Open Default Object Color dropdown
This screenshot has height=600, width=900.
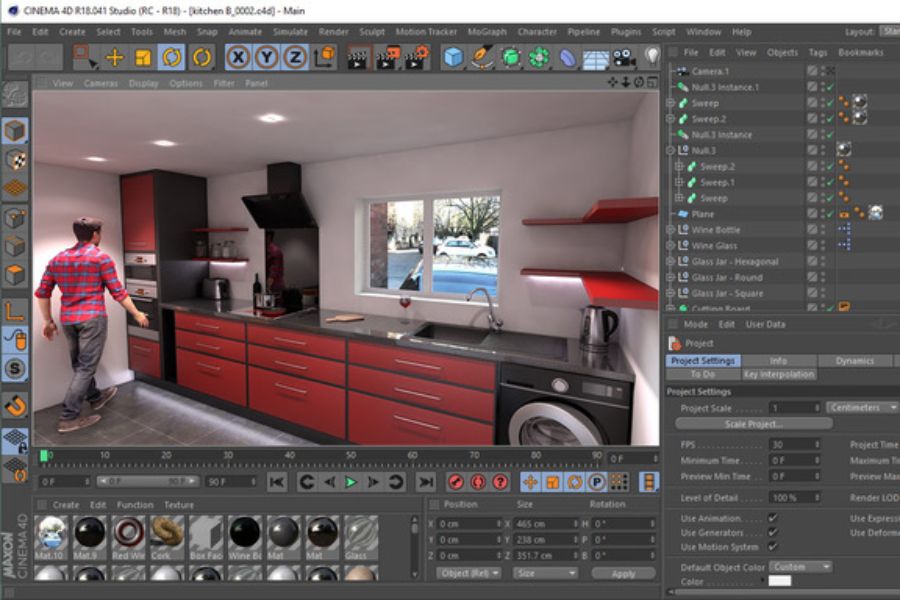click(800, 567)
